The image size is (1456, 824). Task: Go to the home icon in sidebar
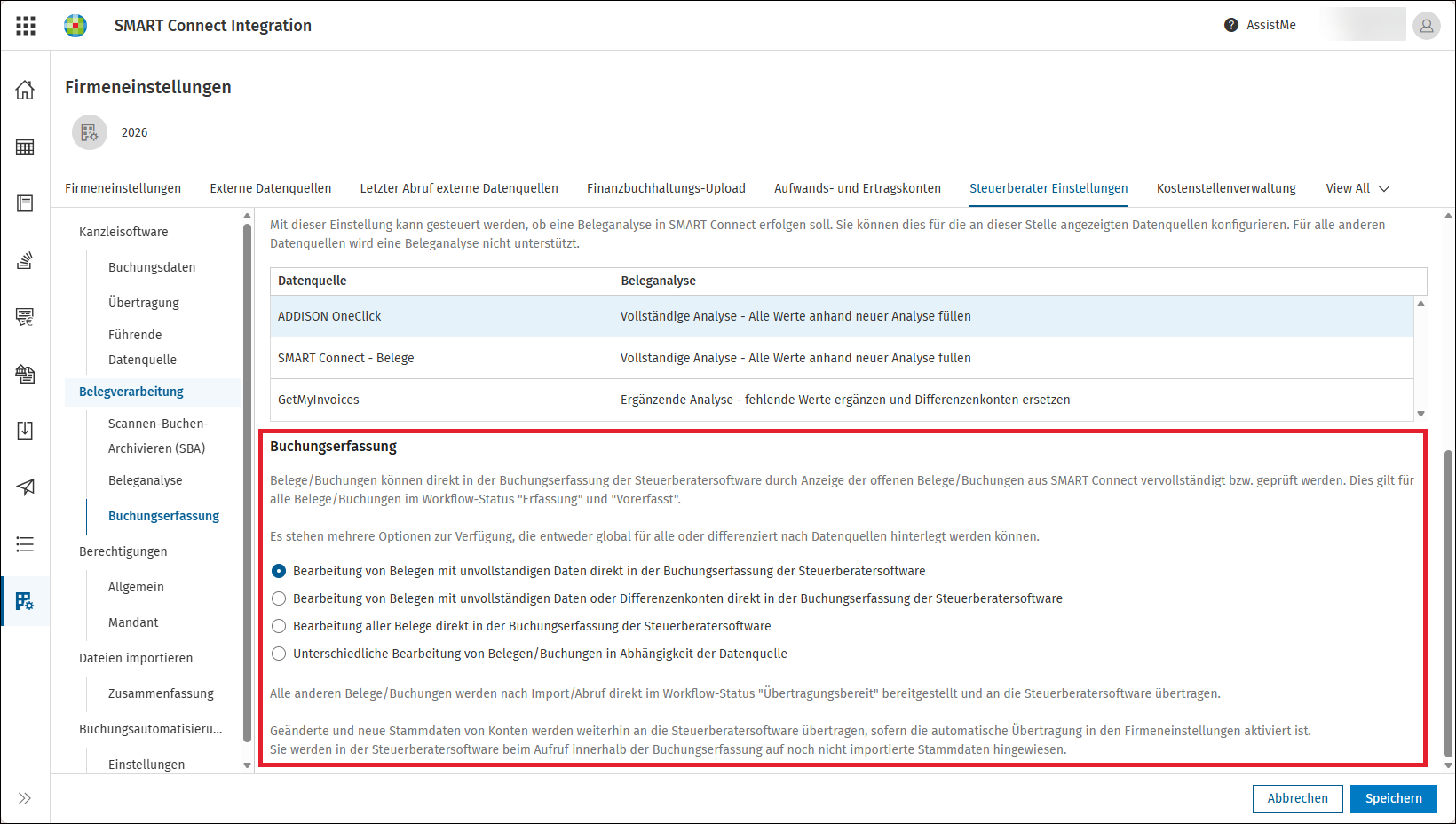tap(25, 90)
